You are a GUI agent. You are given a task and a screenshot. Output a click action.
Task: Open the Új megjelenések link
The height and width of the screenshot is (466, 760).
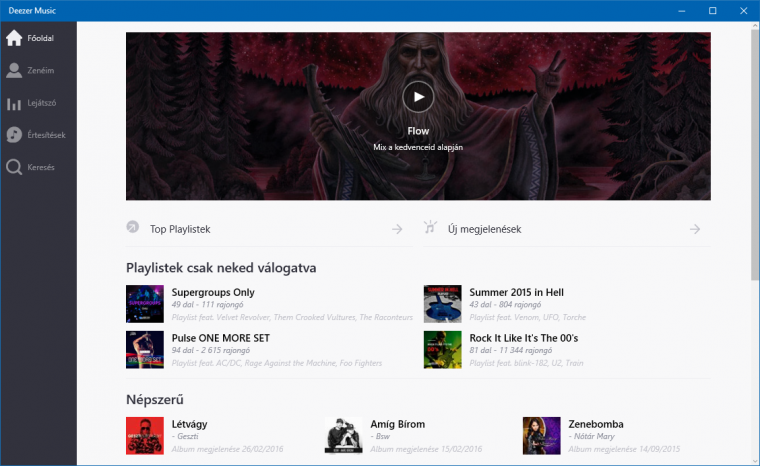click(484, 229)
